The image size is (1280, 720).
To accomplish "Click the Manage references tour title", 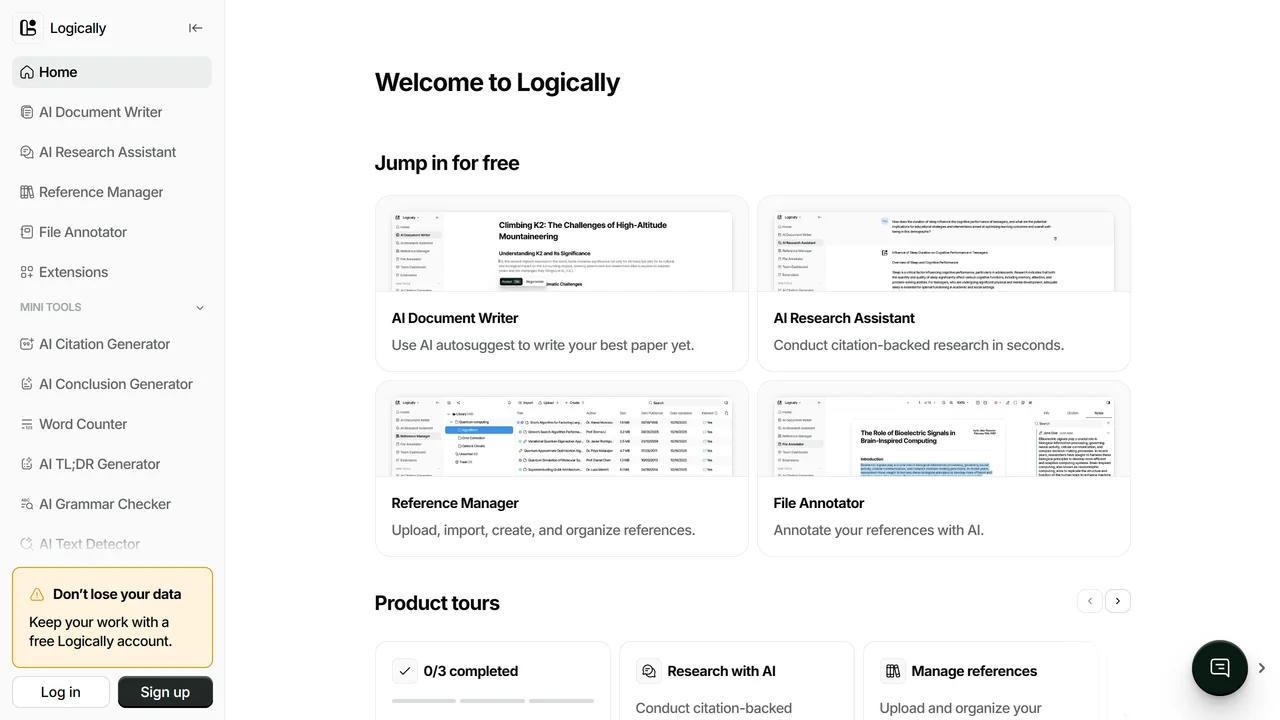I will click(x=974, y=671).
